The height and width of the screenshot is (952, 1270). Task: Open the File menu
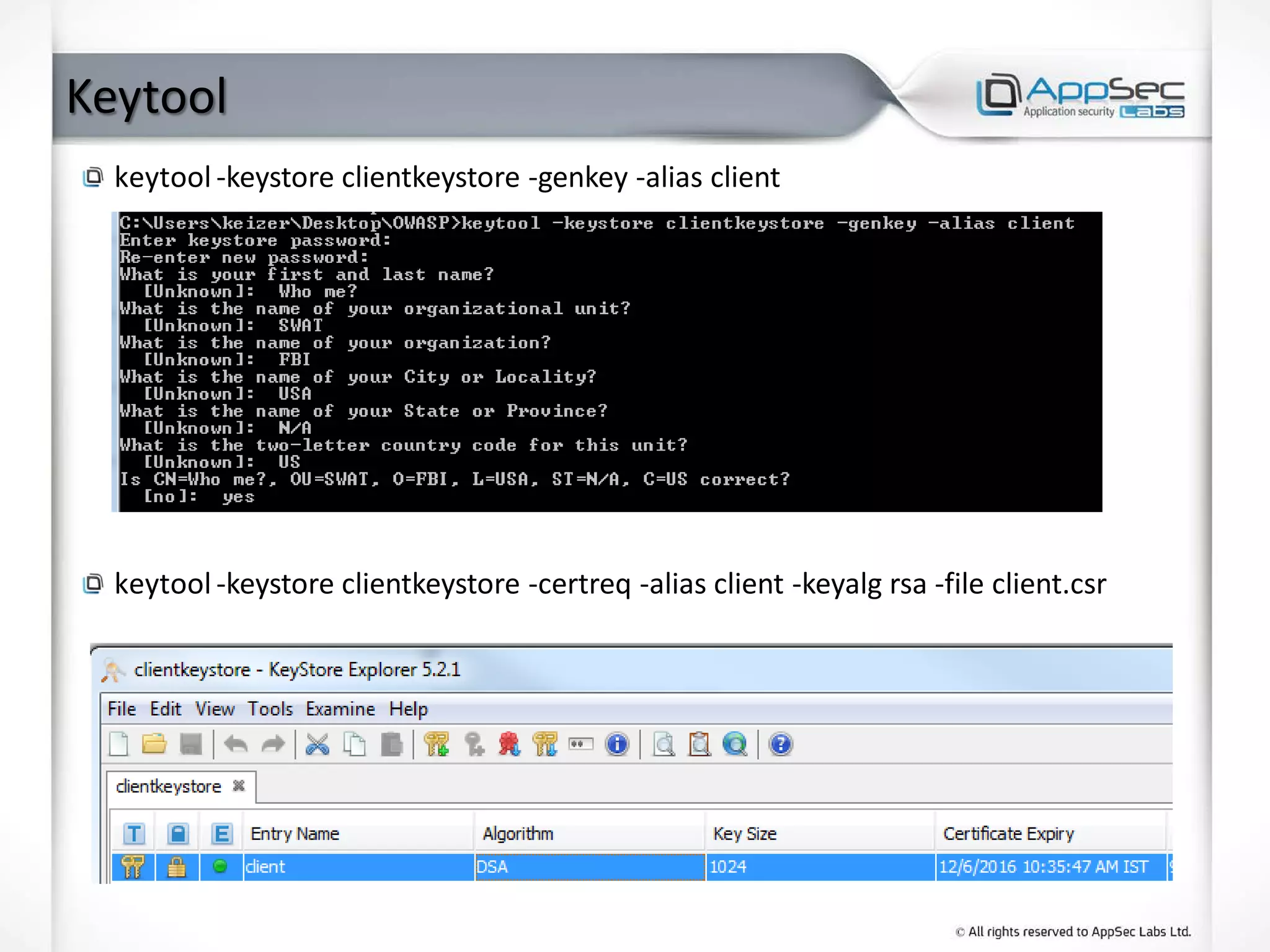click(x=122, y=708)
